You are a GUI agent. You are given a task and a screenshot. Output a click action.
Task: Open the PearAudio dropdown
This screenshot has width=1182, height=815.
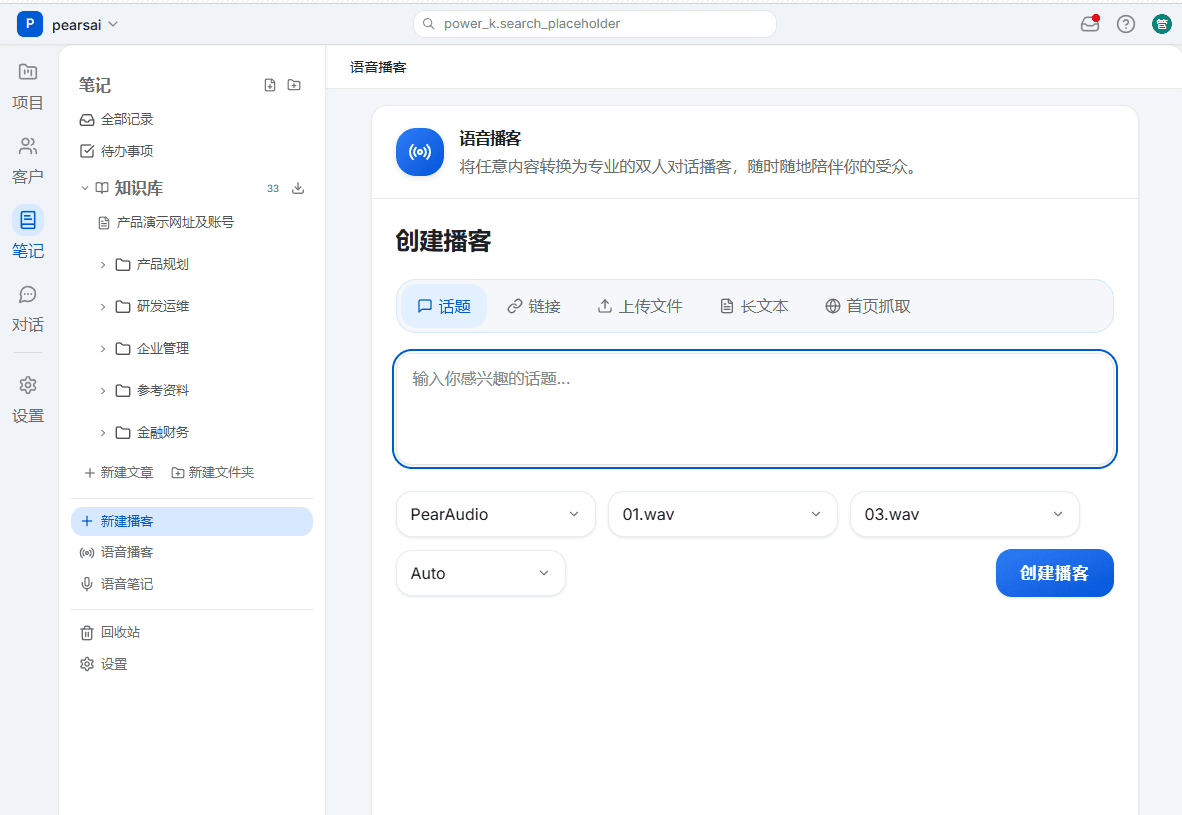coord(495,514)
